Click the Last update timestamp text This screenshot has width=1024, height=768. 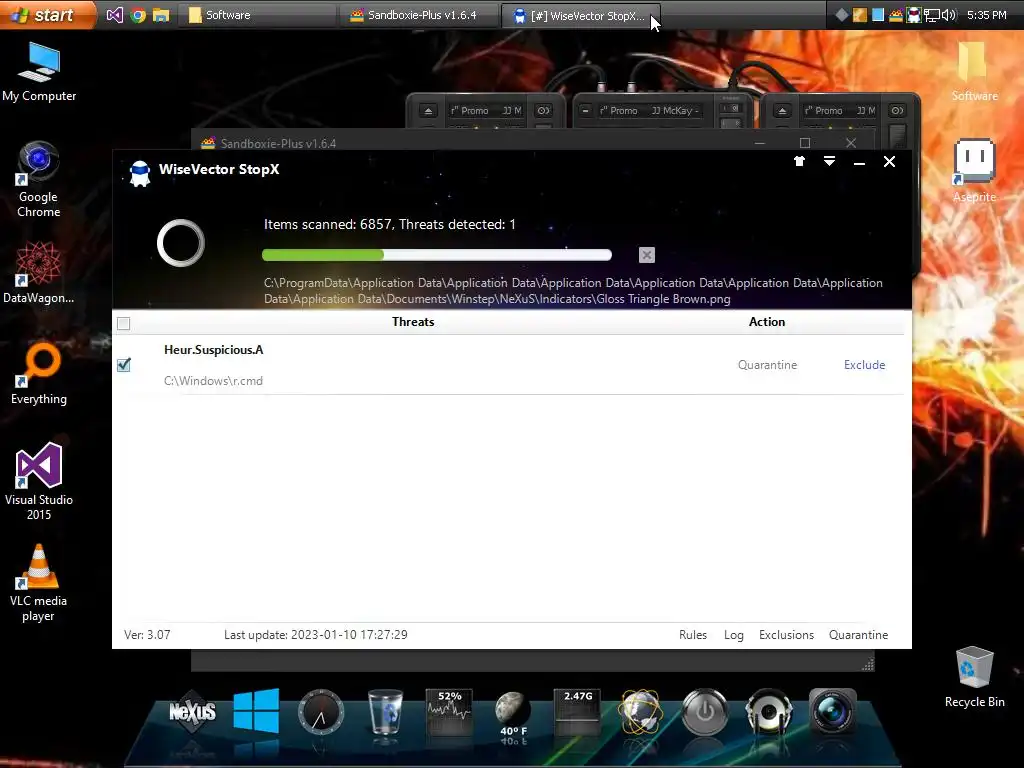click(x=315, y=635)
